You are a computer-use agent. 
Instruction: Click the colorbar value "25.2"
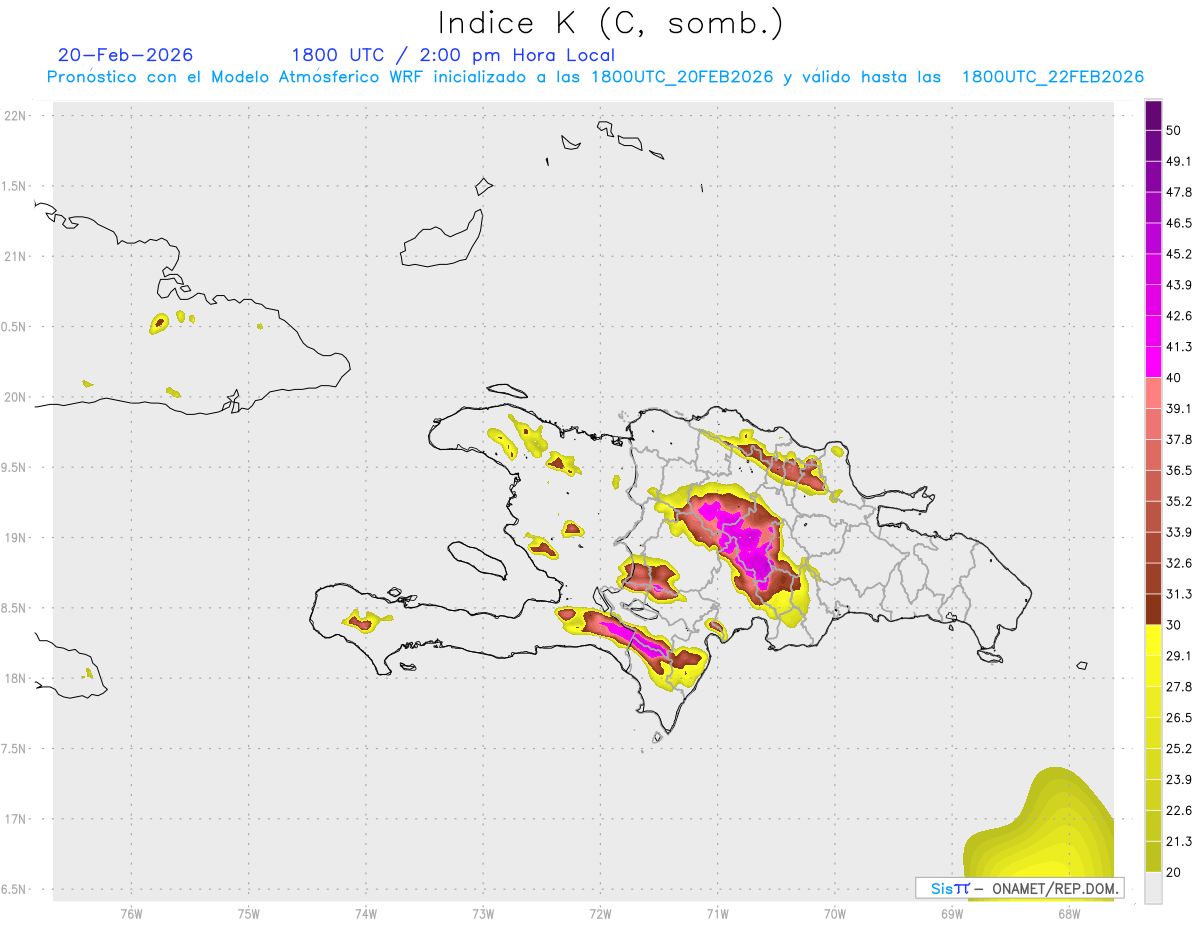coord(1180,748)
